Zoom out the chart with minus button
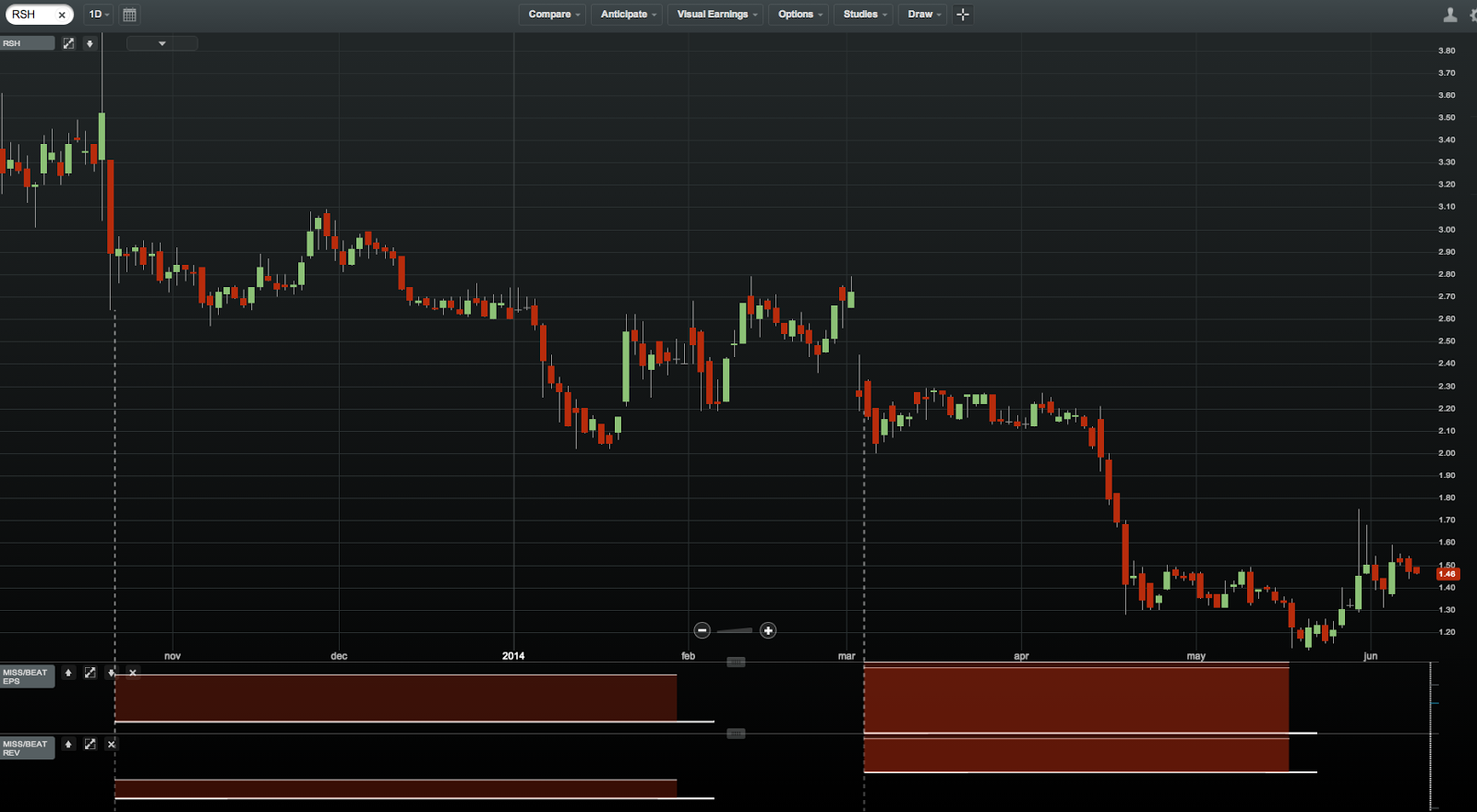This screenshot has width=1477, height=812. (x=702, y=630)
